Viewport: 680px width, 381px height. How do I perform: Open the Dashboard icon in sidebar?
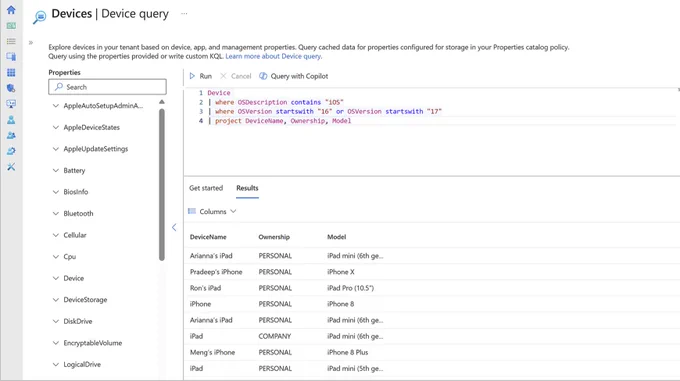click(x=11, y=26)
